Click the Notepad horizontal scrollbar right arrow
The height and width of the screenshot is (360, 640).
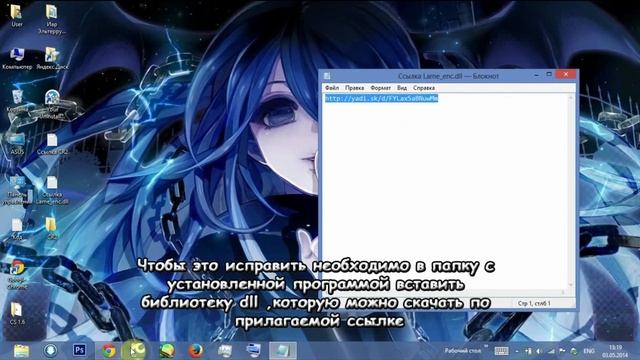coord(563,292)
